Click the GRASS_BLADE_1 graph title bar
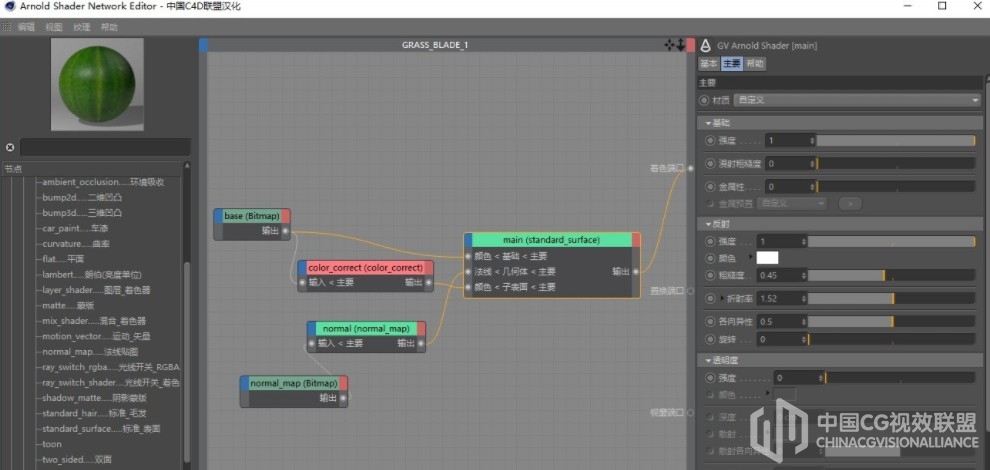990x470 pixels. point(435,45)
